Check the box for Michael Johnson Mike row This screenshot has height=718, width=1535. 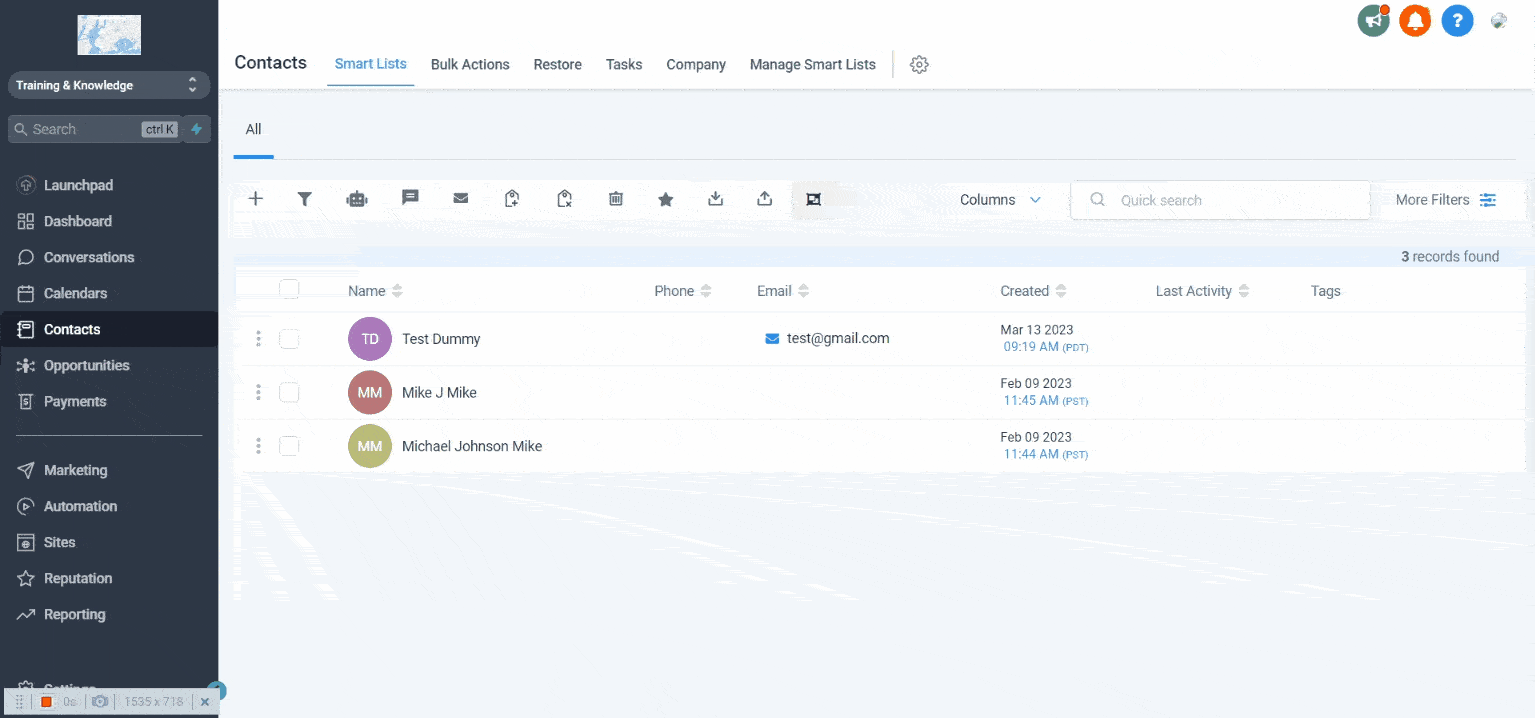point(289,446)
